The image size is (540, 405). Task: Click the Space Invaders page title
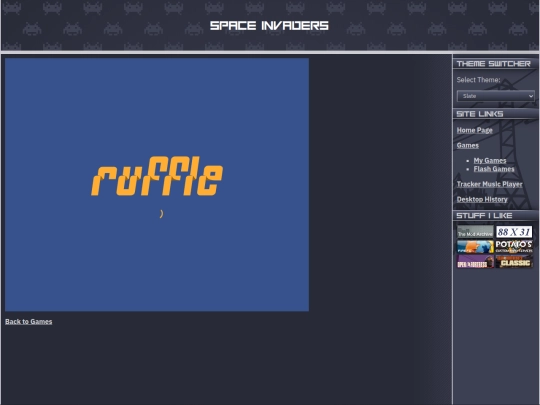point(269,25)
